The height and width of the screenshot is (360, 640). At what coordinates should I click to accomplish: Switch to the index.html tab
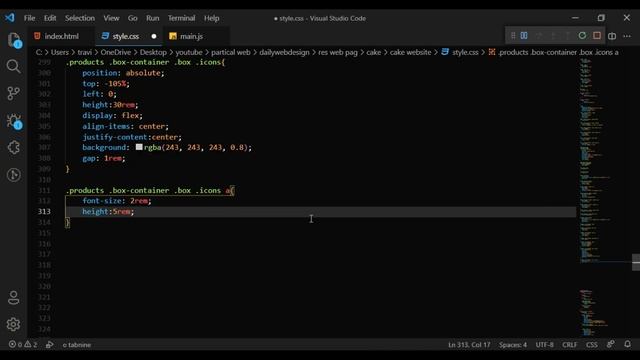coord(61,36)
